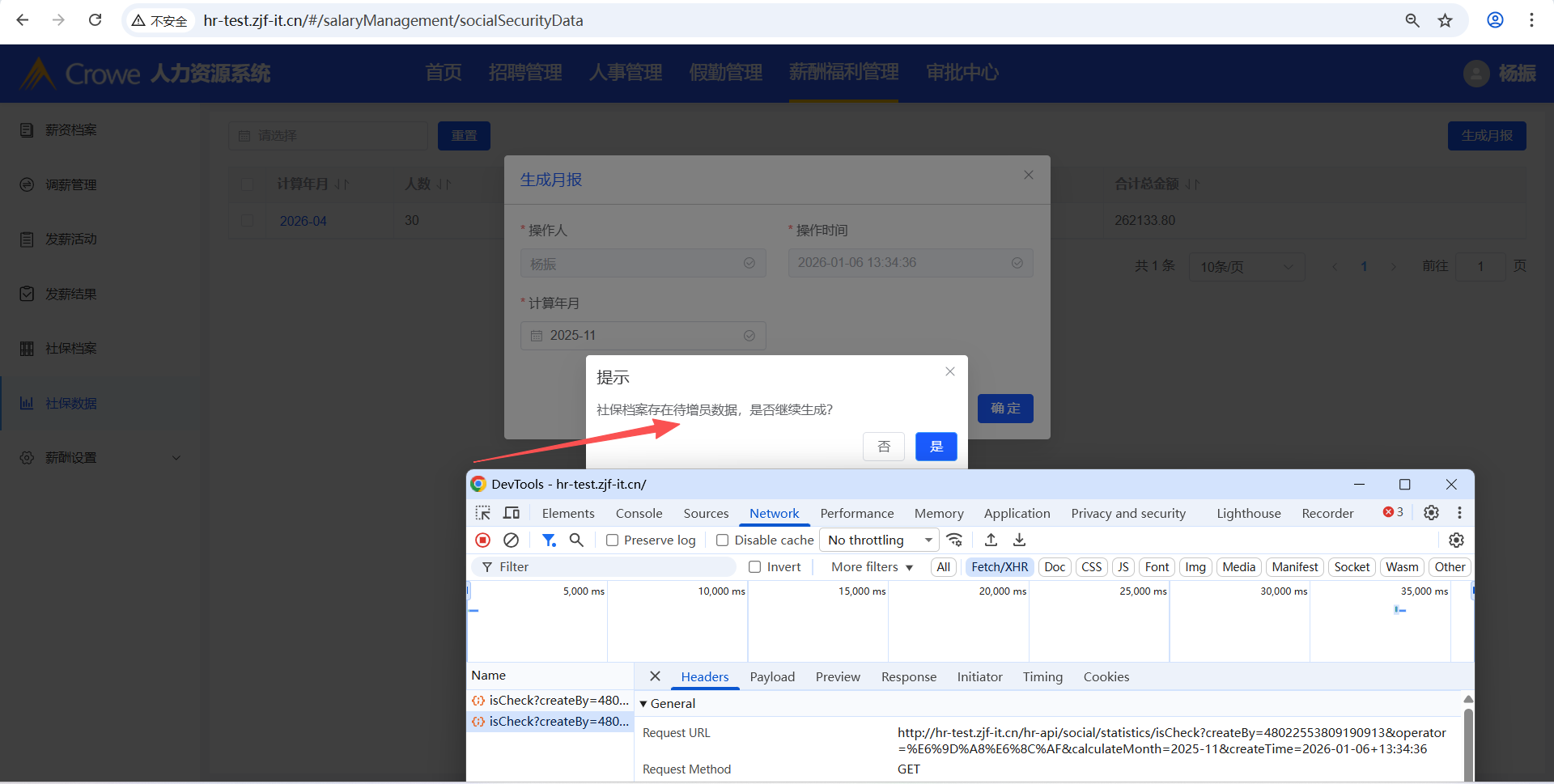Open the Network panel settings gear

pos(1456,540)
